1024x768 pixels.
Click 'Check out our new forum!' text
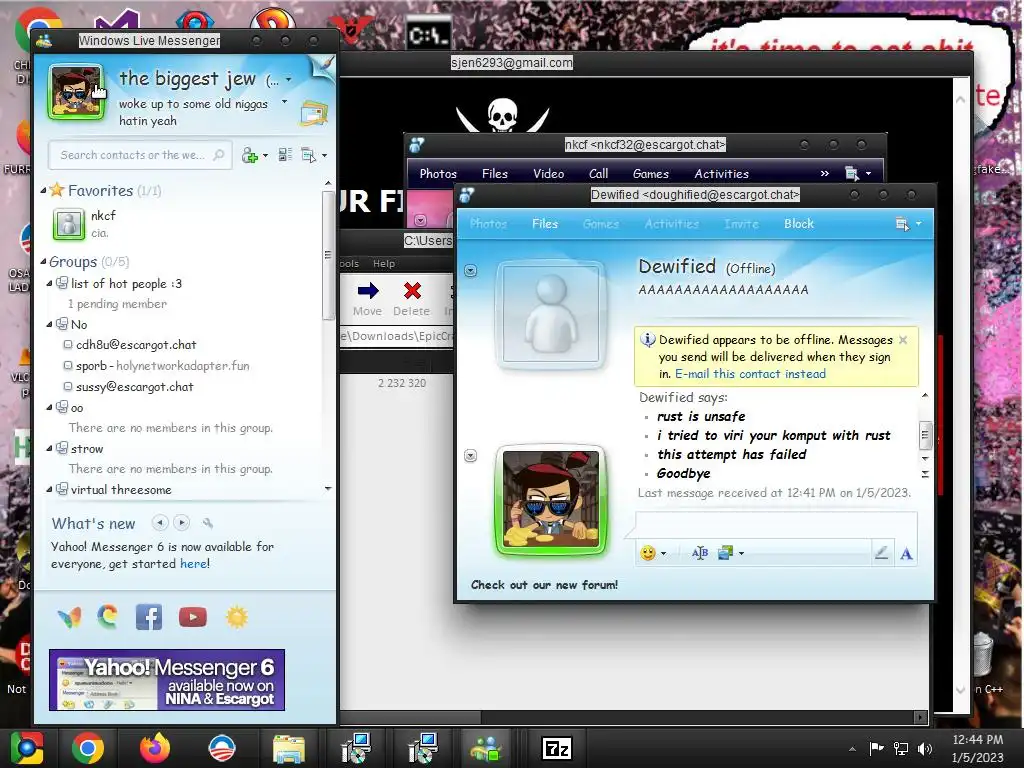coord(544,584)
